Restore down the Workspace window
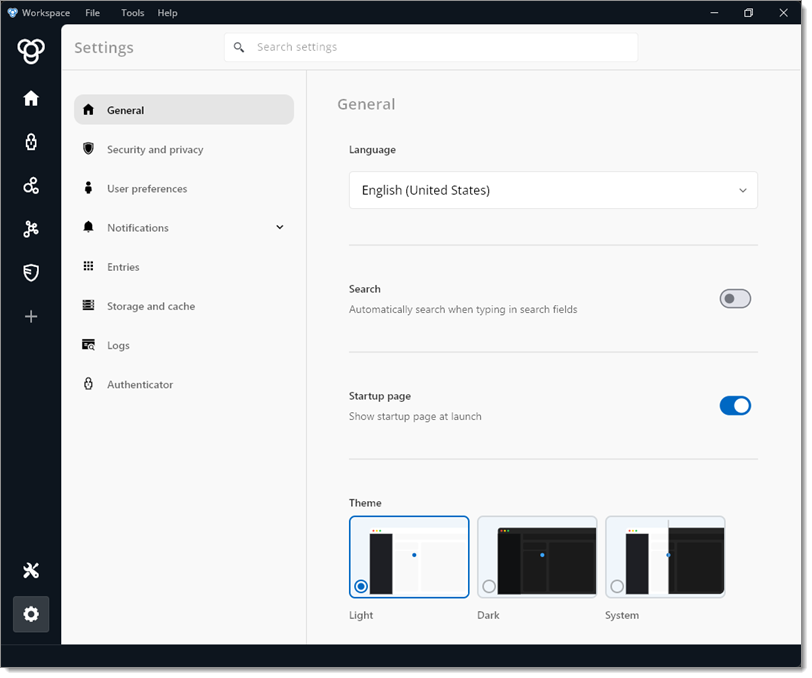Screen dimensions: 812x678 click(748, 13)
